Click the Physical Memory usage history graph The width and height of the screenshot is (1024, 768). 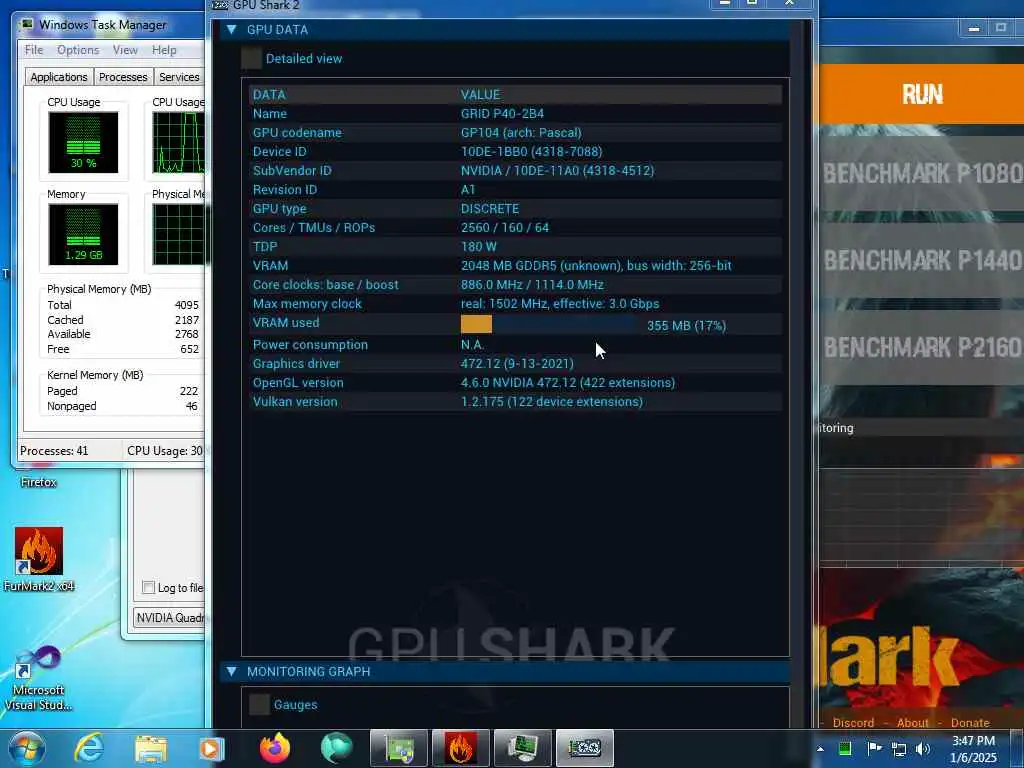(178, 234)
